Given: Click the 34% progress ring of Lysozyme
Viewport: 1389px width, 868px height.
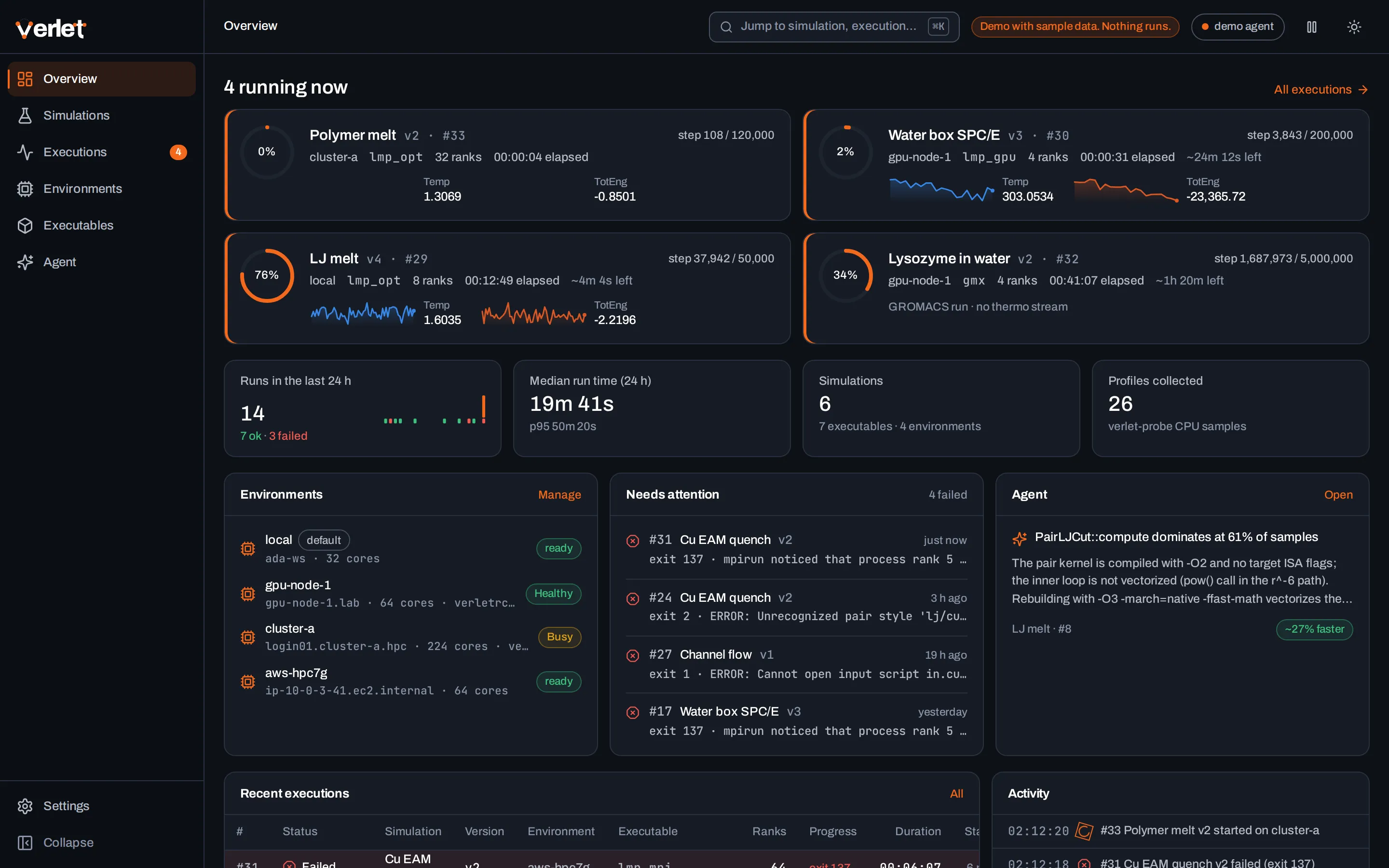Looking at the screenshot, I should tap(845, 275).
